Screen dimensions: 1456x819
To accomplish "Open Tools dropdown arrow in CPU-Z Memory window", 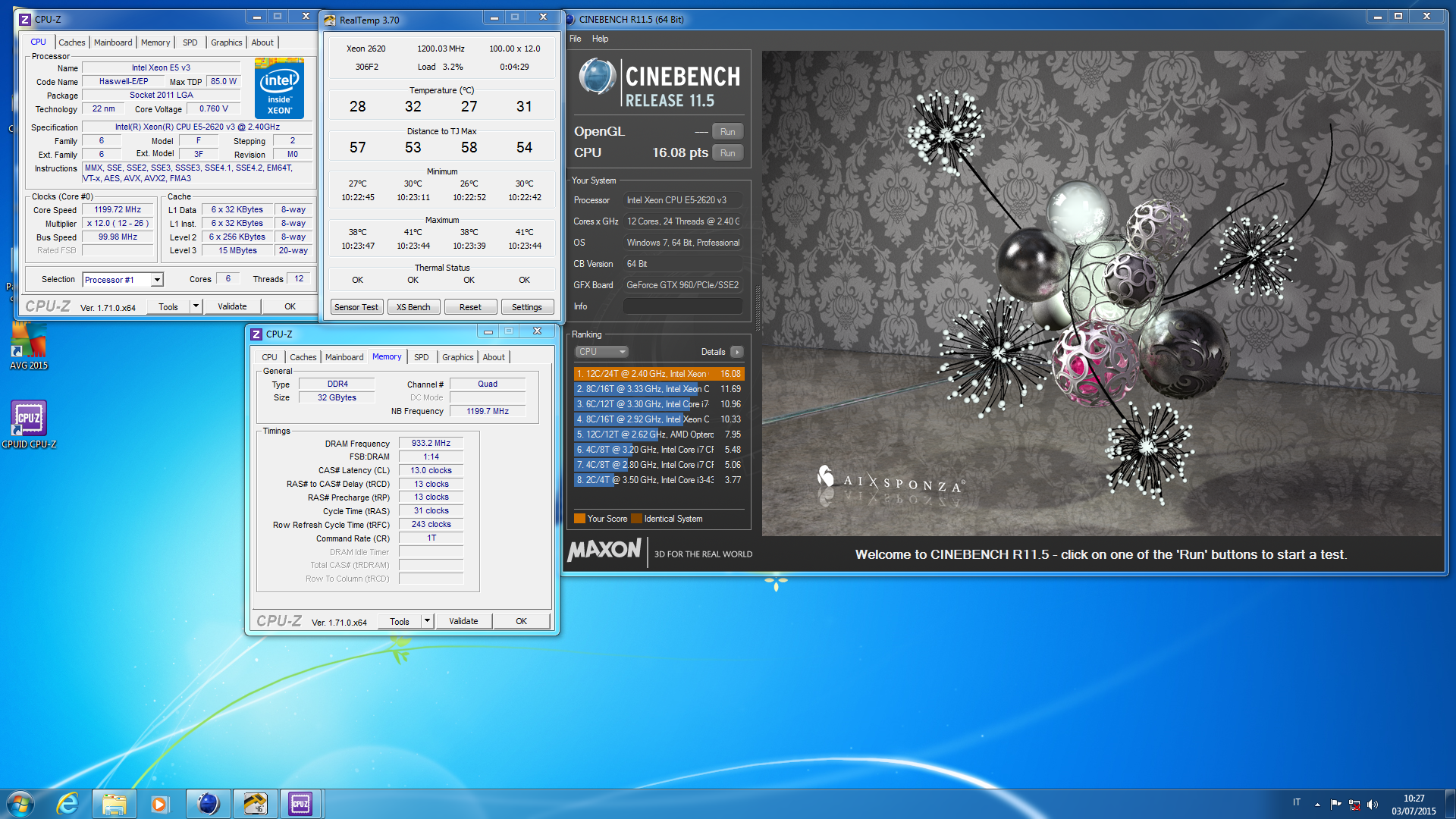I will (427, 621).
